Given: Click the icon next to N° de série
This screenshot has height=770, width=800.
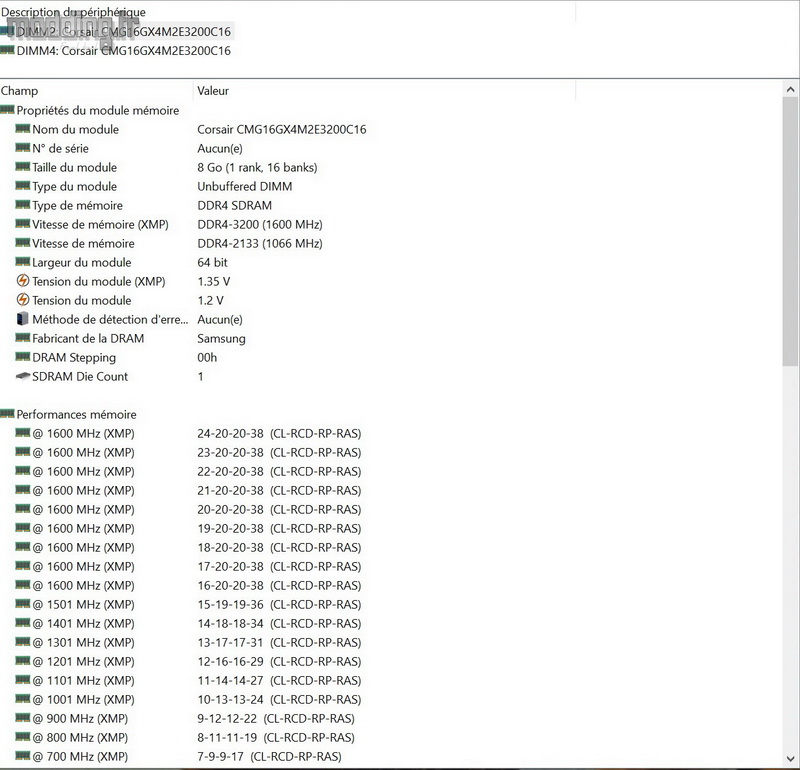Looking at the screenshot, I should point(22,147).
